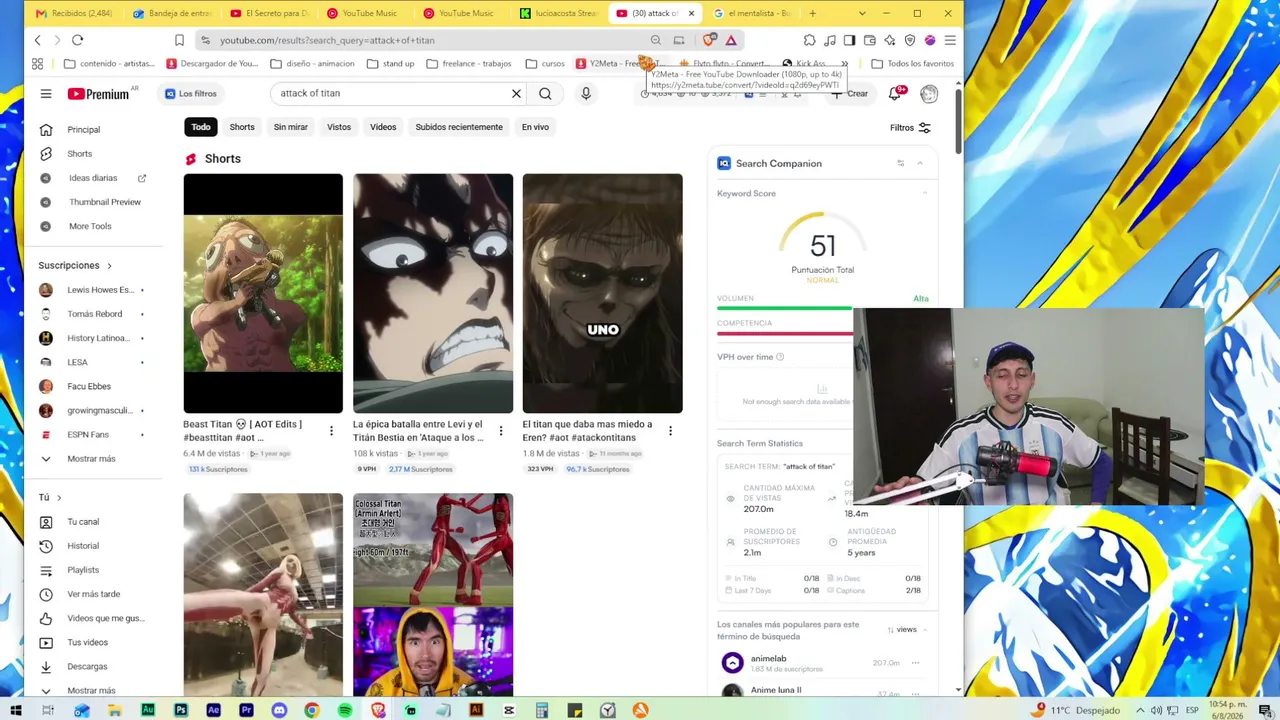This screenshot has width=1280, height=720.
Task: Change the views sort dropdown
Action: pyautogui.click(x=906, y=630)
